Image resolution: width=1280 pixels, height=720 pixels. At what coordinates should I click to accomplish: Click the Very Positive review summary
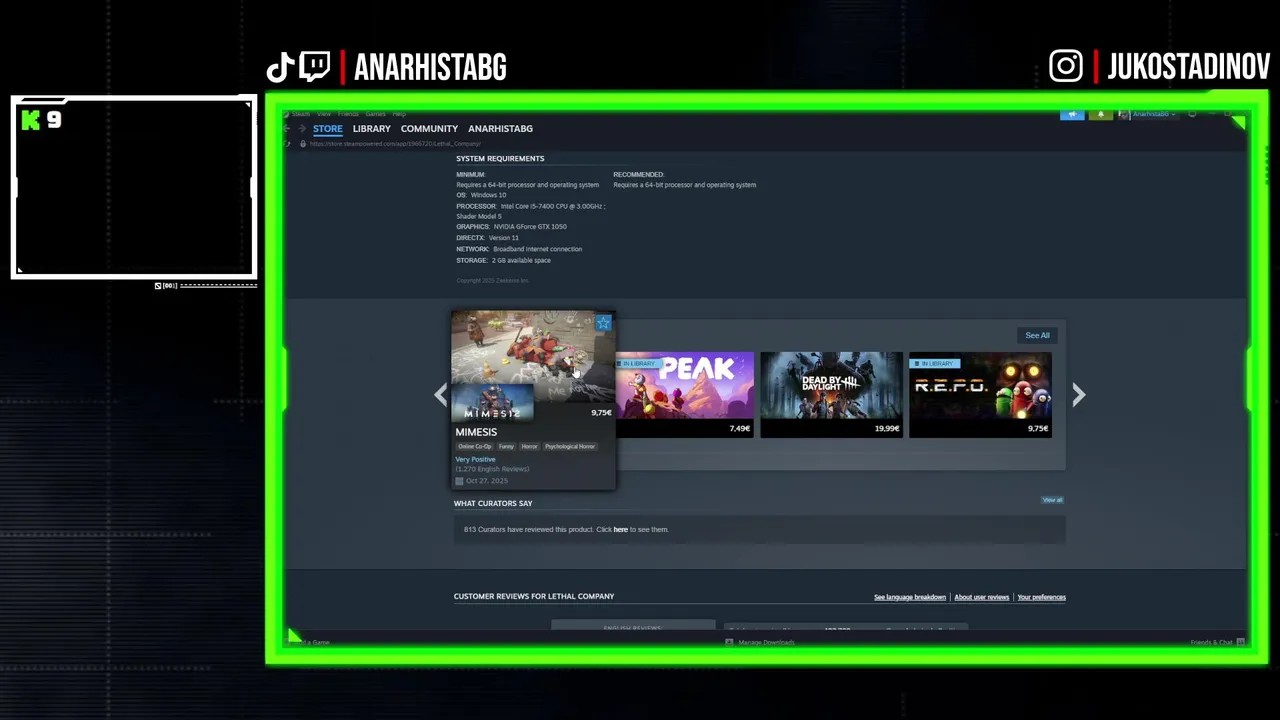click(475, 459)
